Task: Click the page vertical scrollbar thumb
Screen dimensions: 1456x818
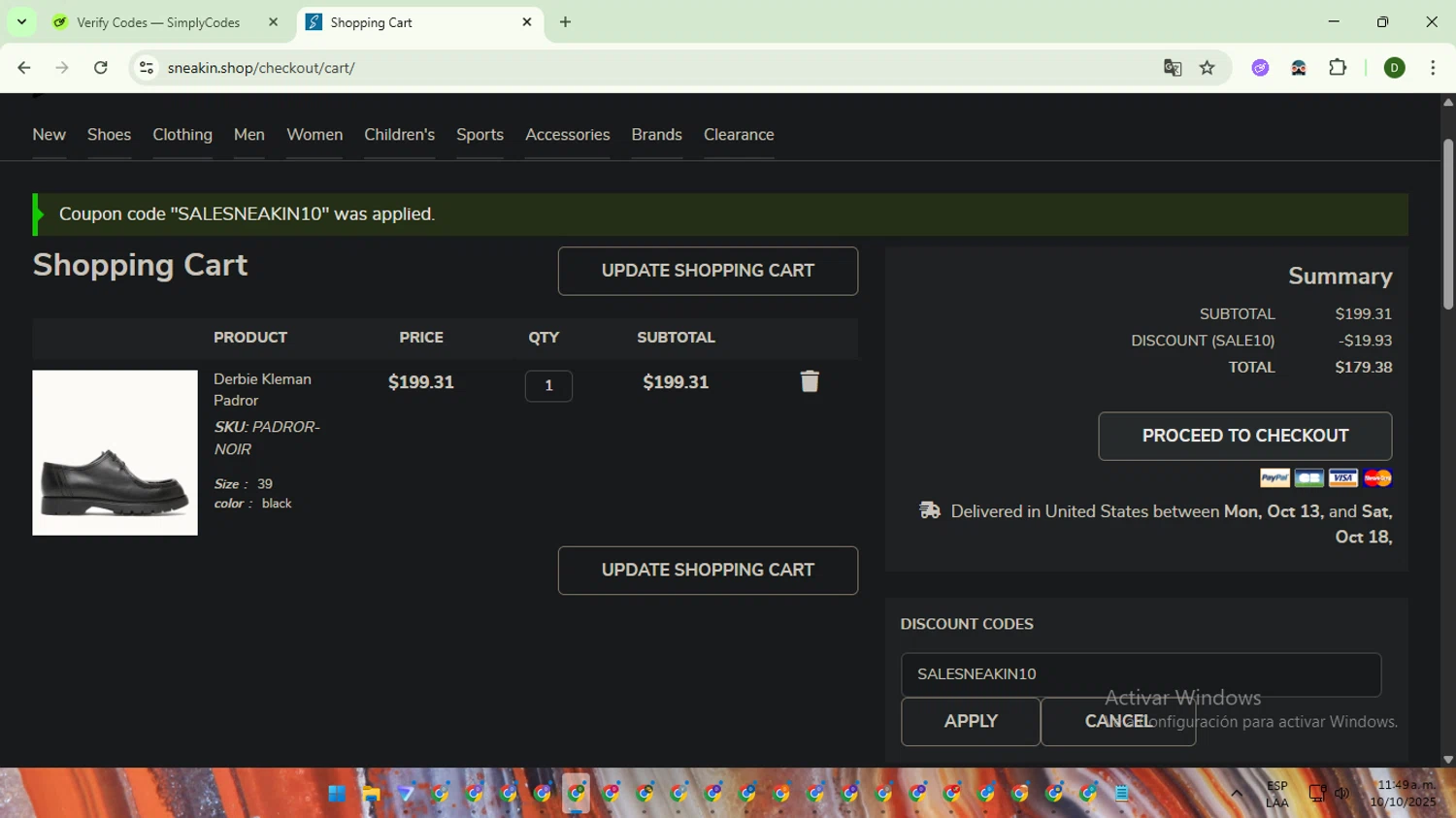Action: pyautogui.click(x=1447, y=223)
